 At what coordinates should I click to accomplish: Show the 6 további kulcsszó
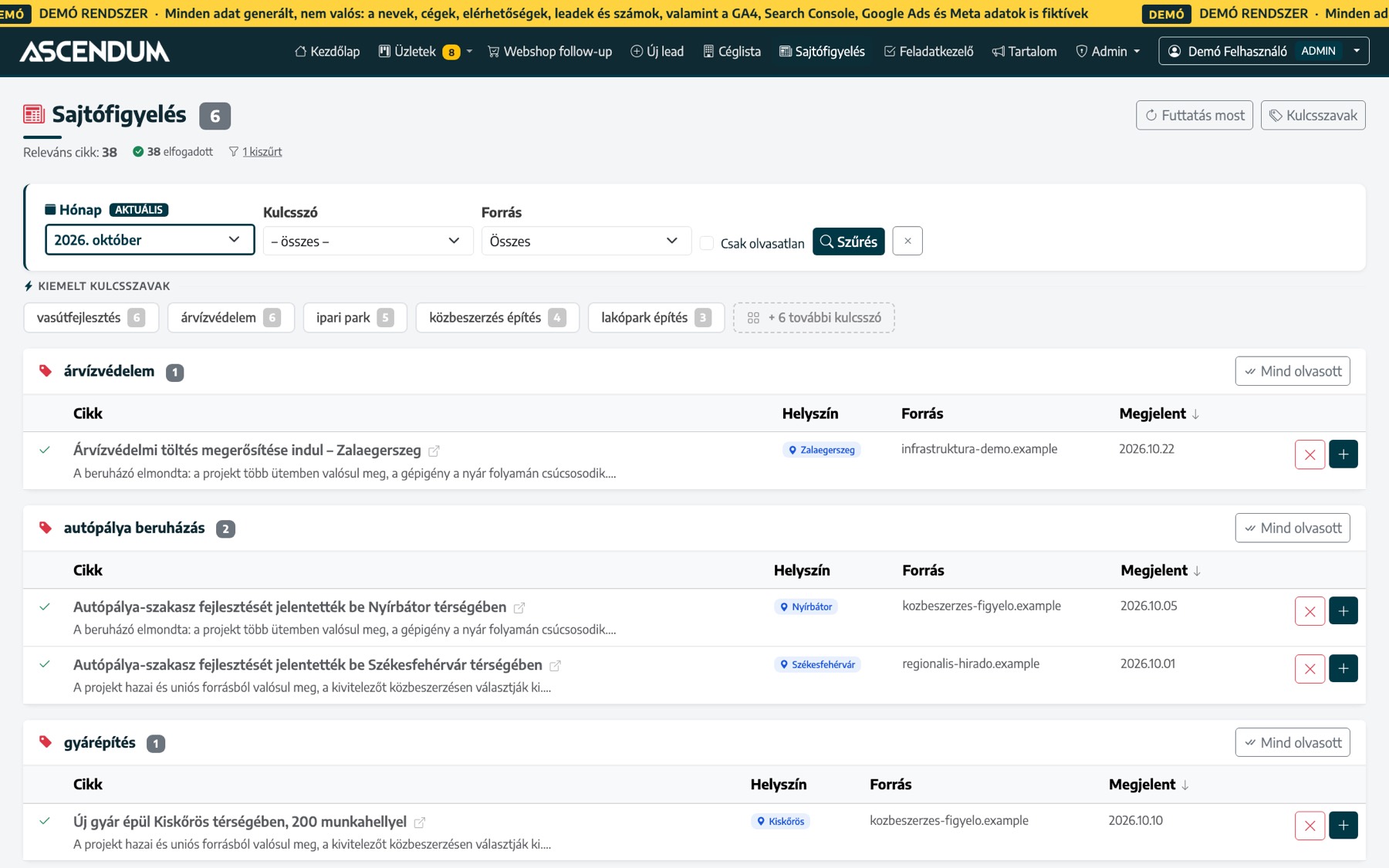[x=813, y=318]
